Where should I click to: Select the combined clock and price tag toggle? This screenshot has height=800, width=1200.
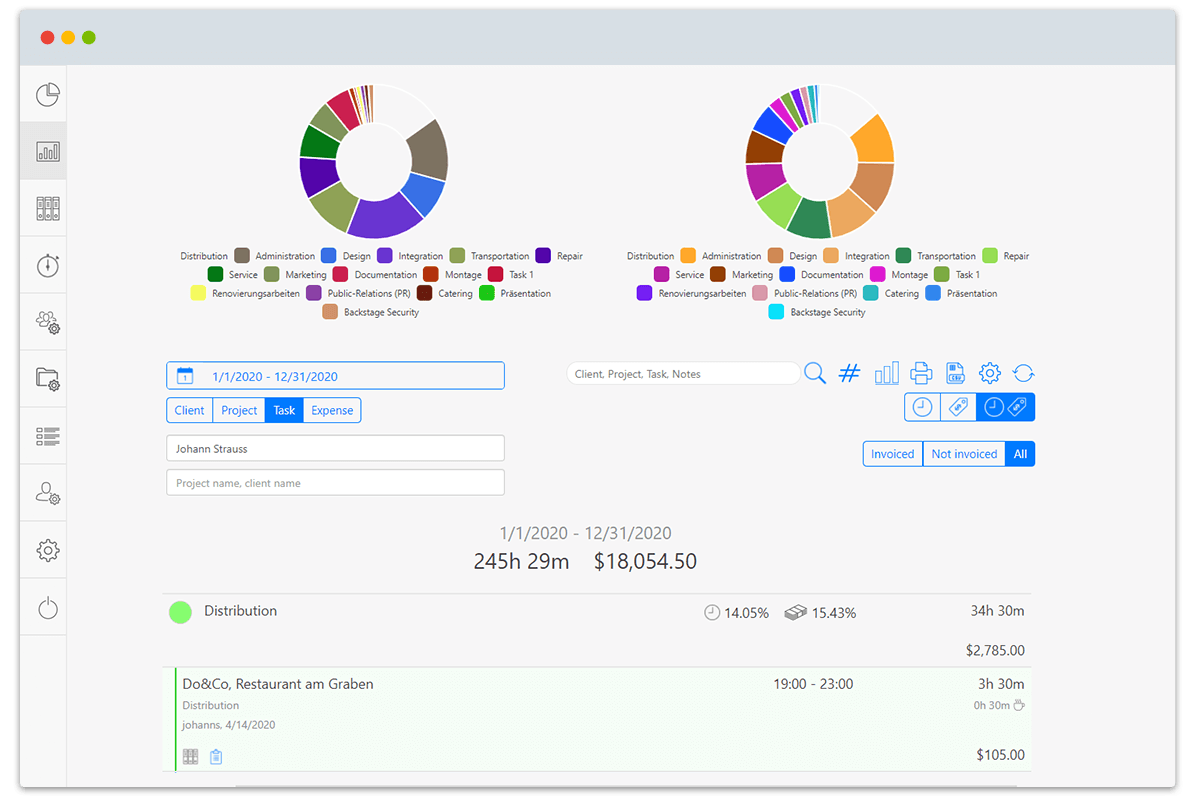(x=1005, y=407)
